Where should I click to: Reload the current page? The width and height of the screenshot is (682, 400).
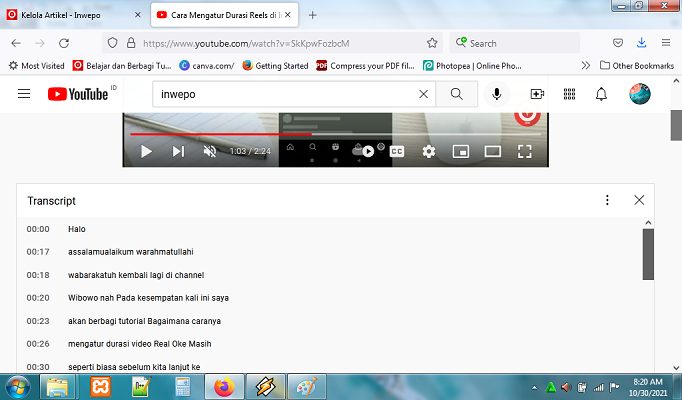[64, 43]
